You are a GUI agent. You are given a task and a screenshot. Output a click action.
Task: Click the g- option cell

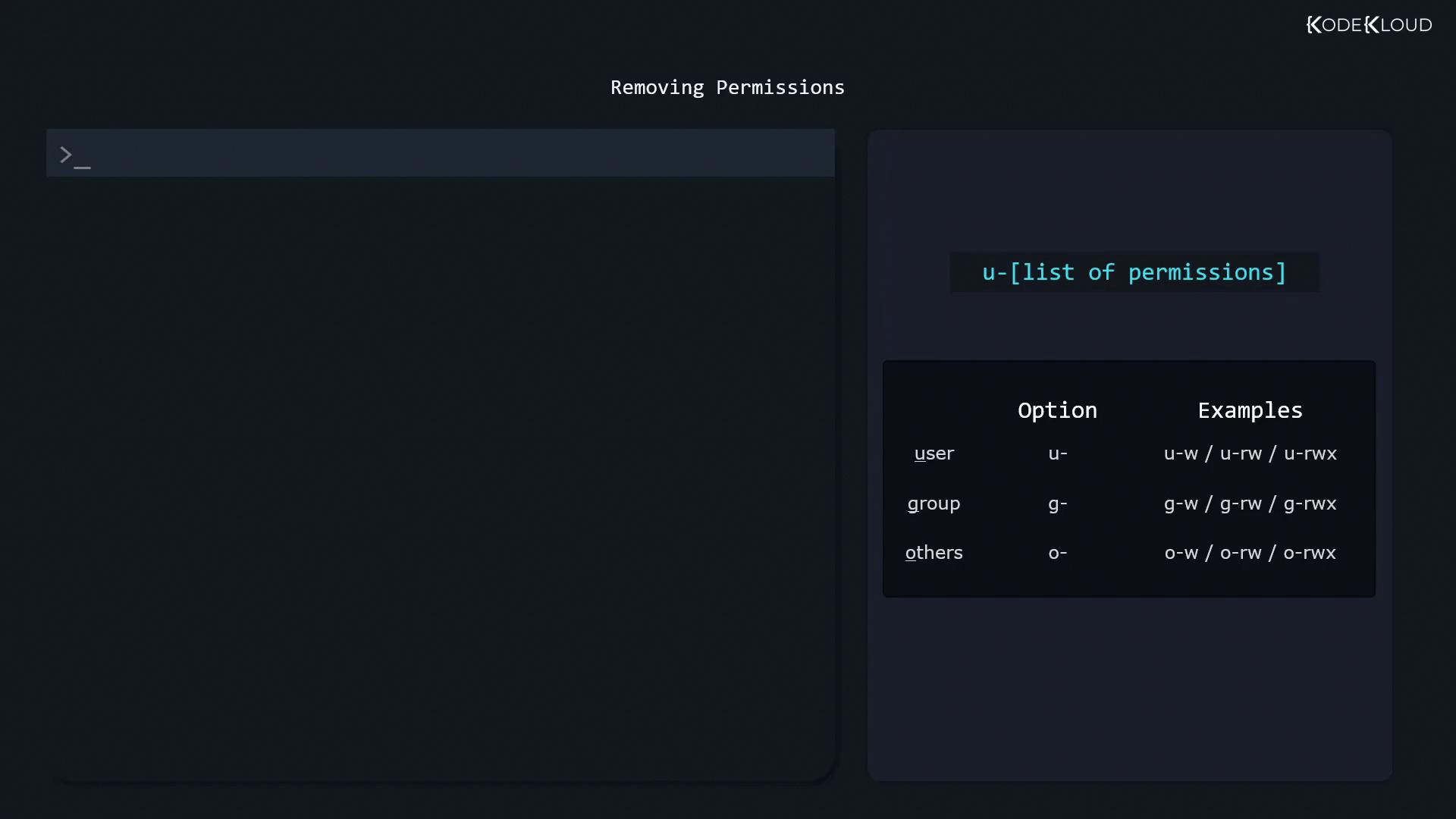pyautogui.click(x=1057, y=504)
